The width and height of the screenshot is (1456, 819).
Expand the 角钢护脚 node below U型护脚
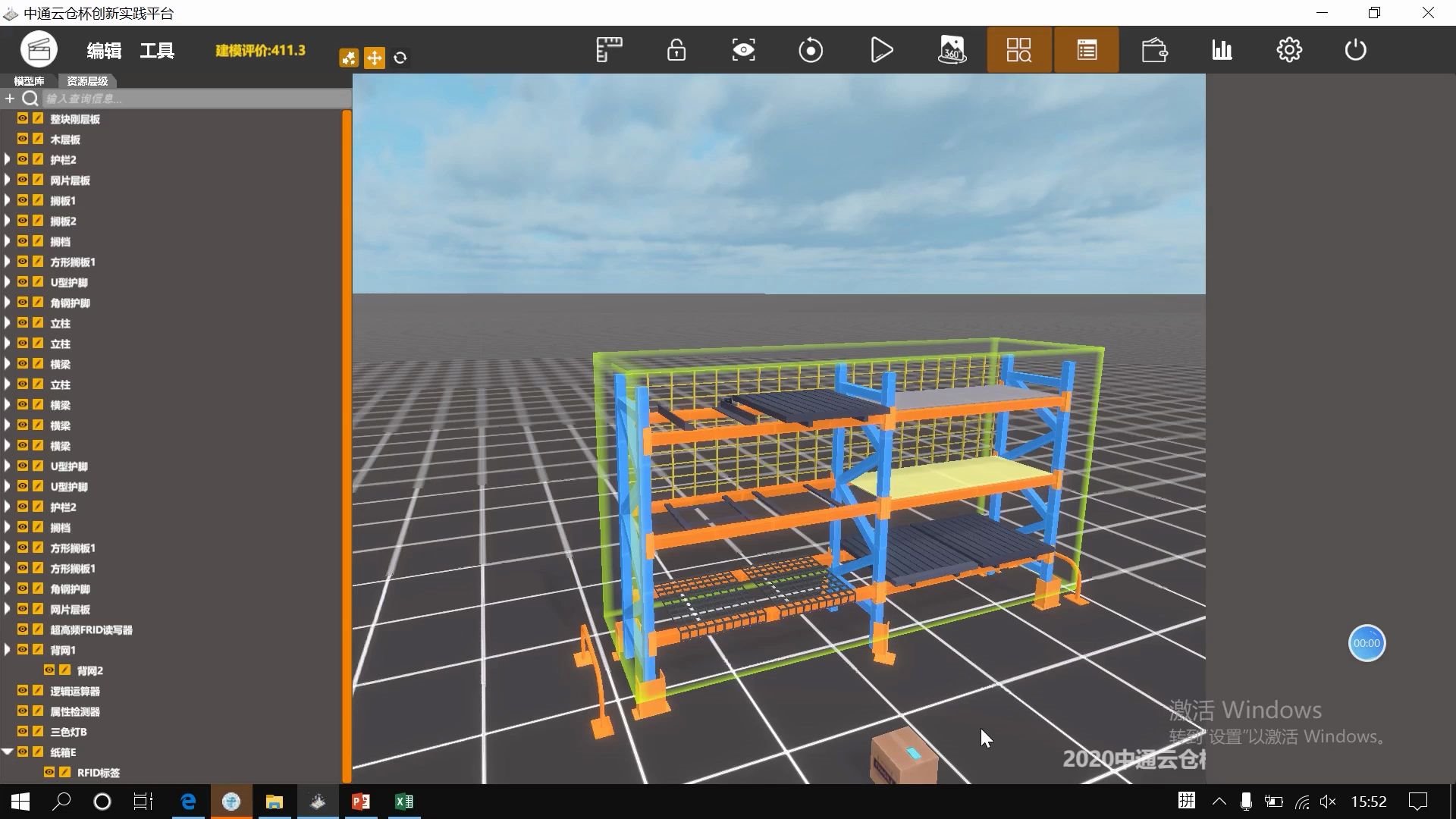point(7,303)
